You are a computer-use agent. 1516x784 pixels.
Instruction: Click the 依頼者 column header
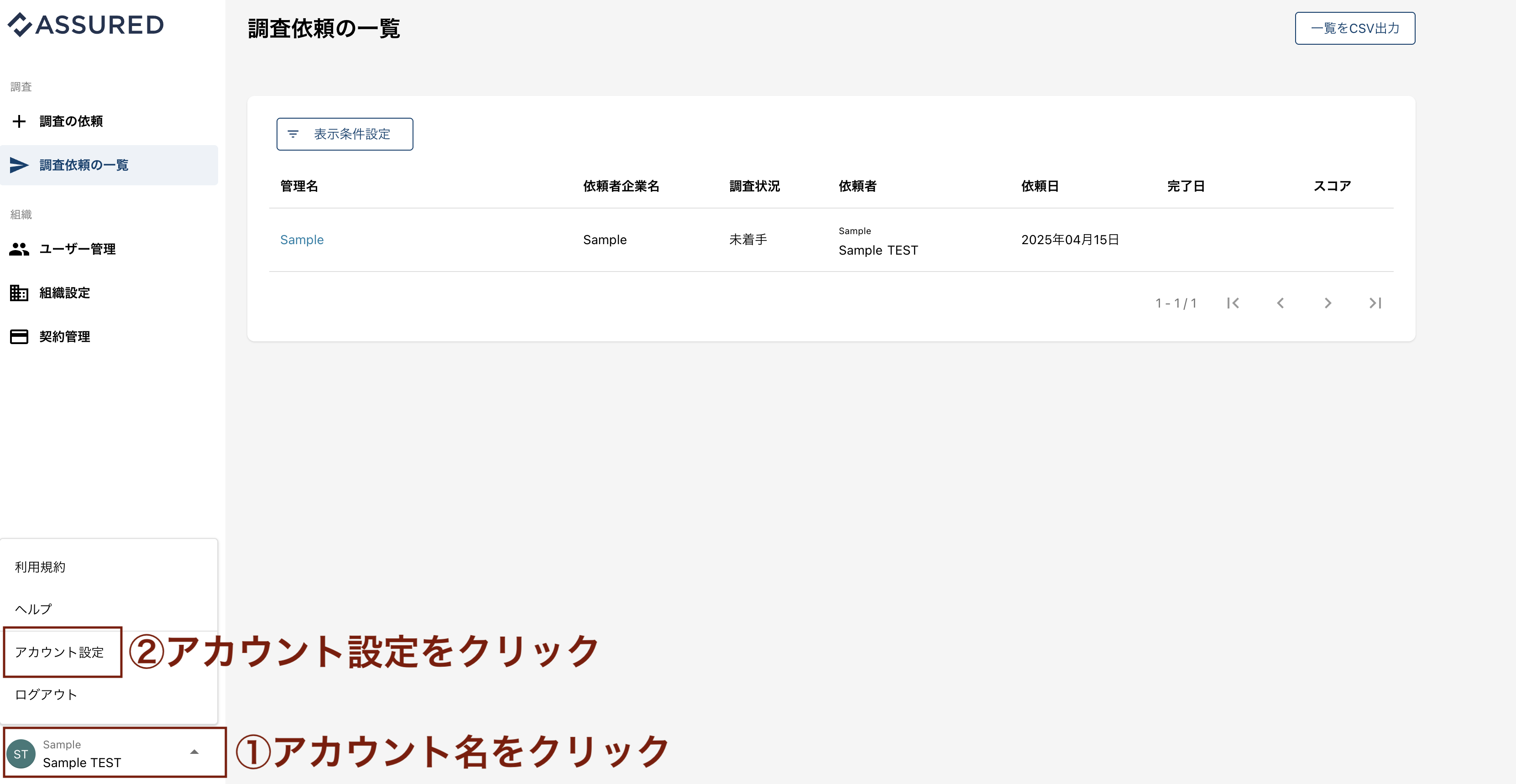857,187
